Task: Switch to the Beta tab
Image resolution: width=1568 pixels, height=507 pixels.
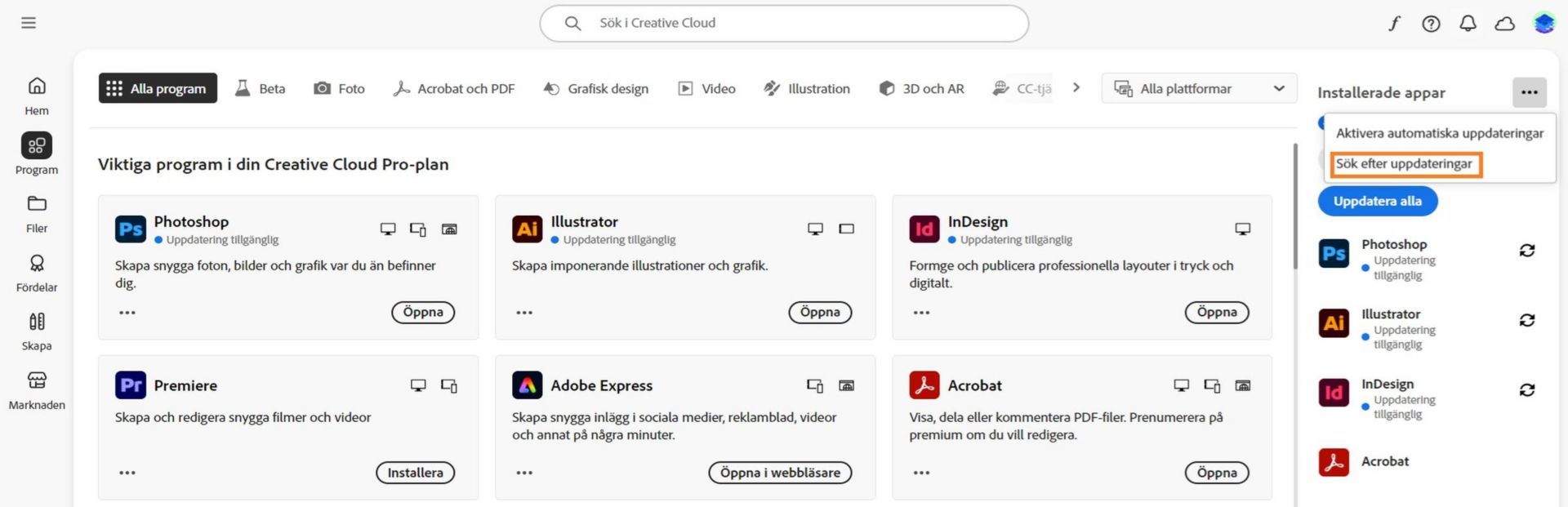Action: point(261,88)
